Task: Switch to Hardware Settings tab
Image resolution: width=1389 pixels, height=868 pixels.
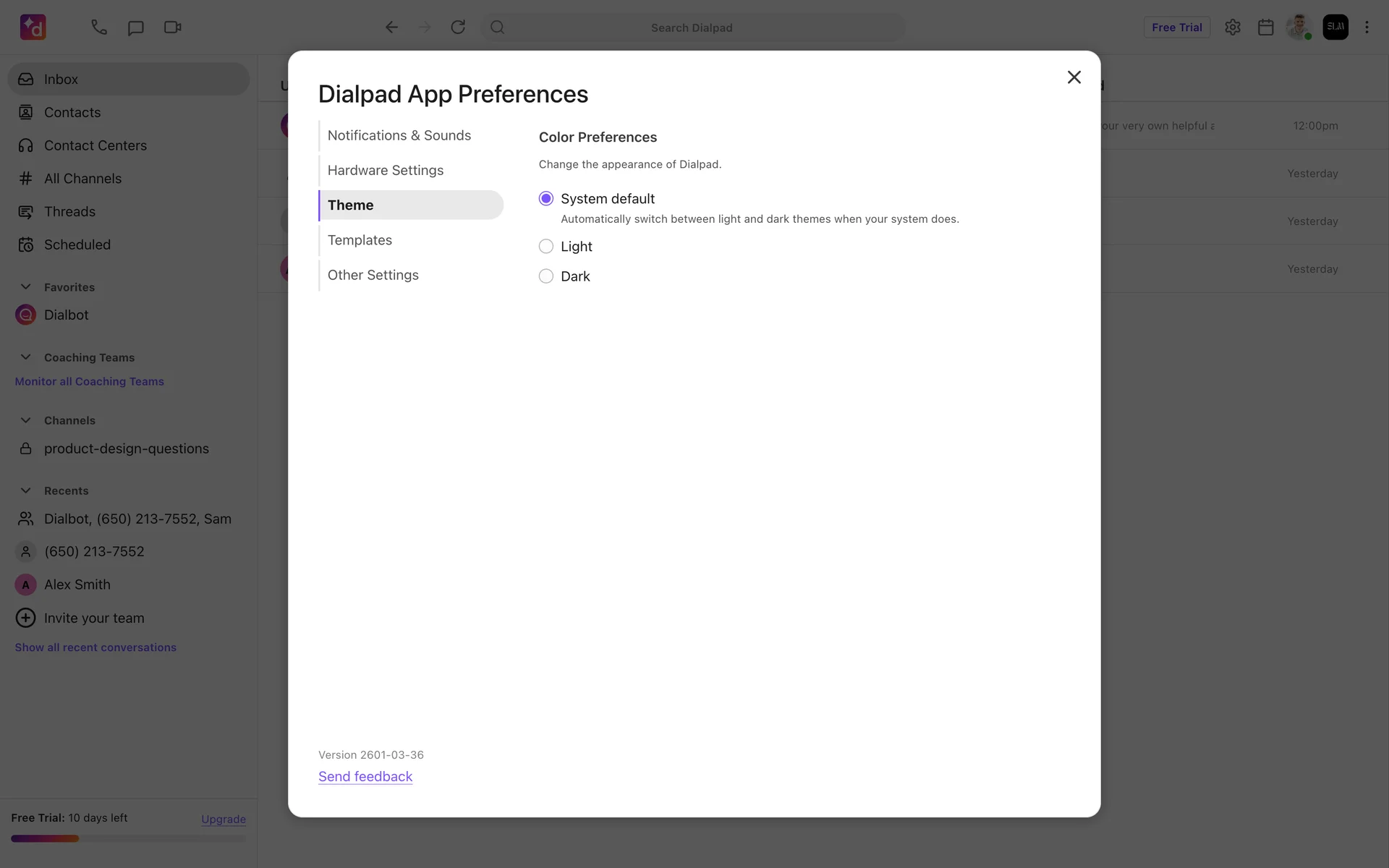Action: click(x=385, y=171)
